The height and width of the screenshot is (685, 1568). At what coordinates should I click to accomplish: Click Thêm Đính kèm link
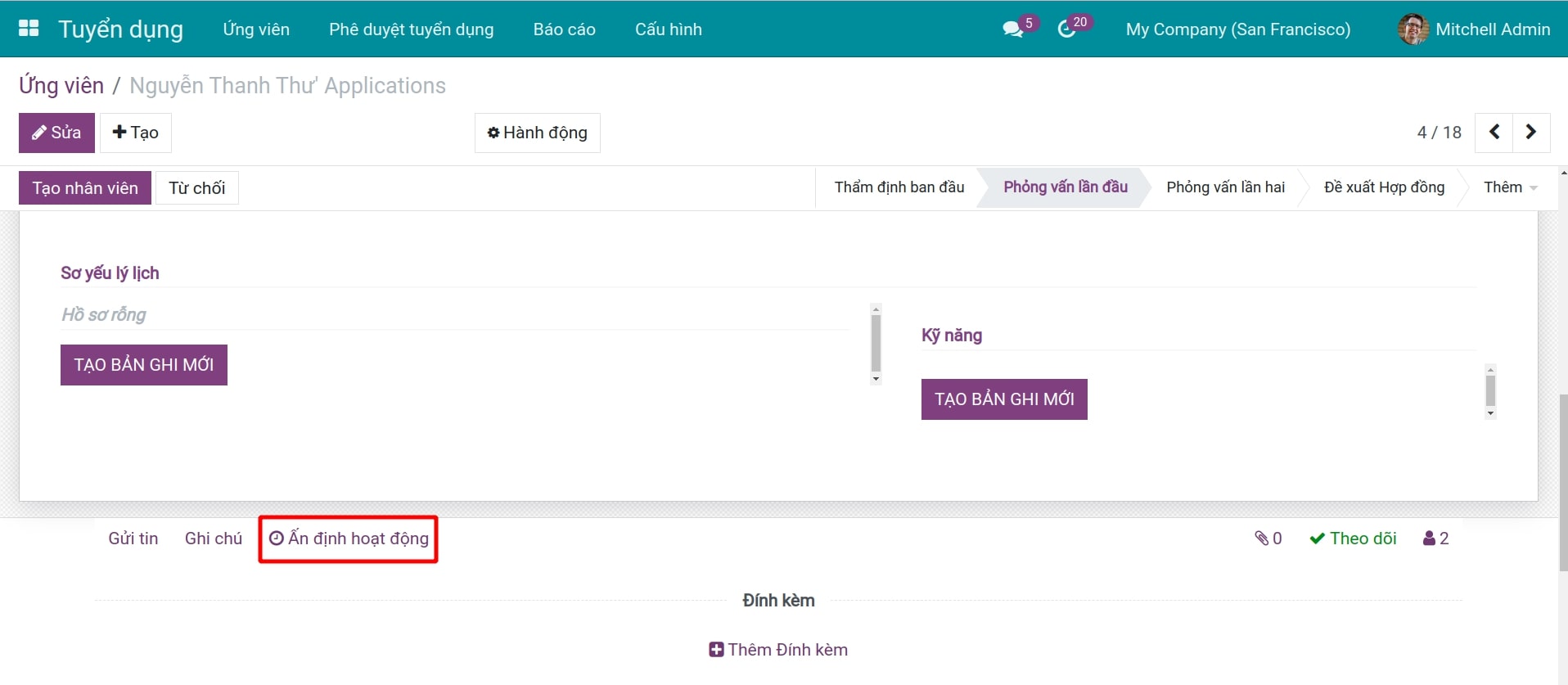tap(778, 650)
